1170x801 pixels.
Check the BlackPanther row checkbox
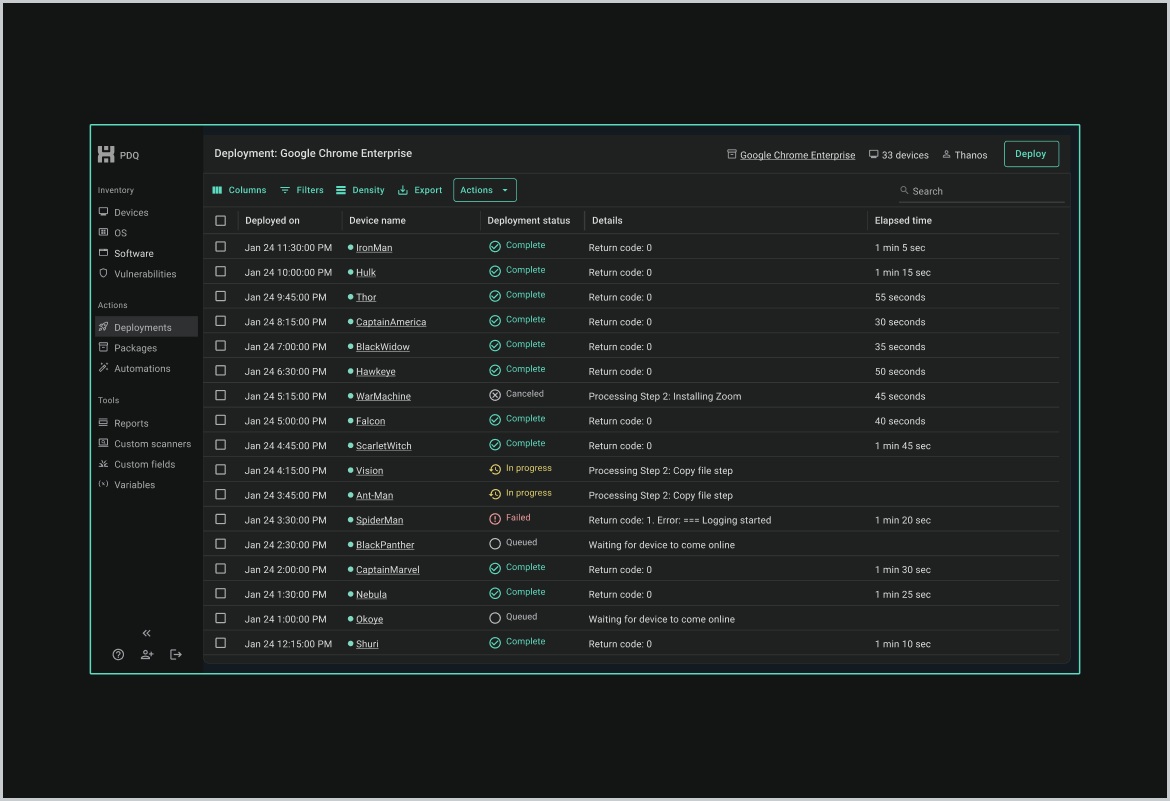click(x=220, y=544)
